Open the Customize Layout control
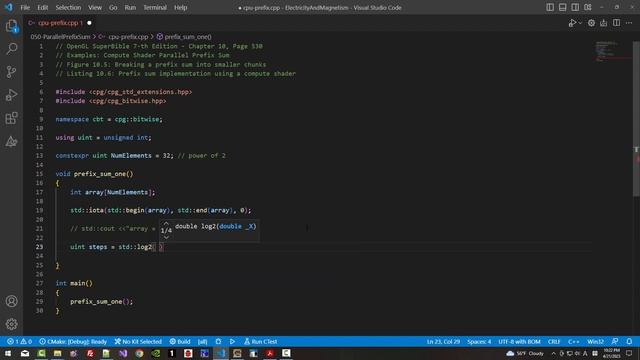640x360 pixels. (588, 7)
